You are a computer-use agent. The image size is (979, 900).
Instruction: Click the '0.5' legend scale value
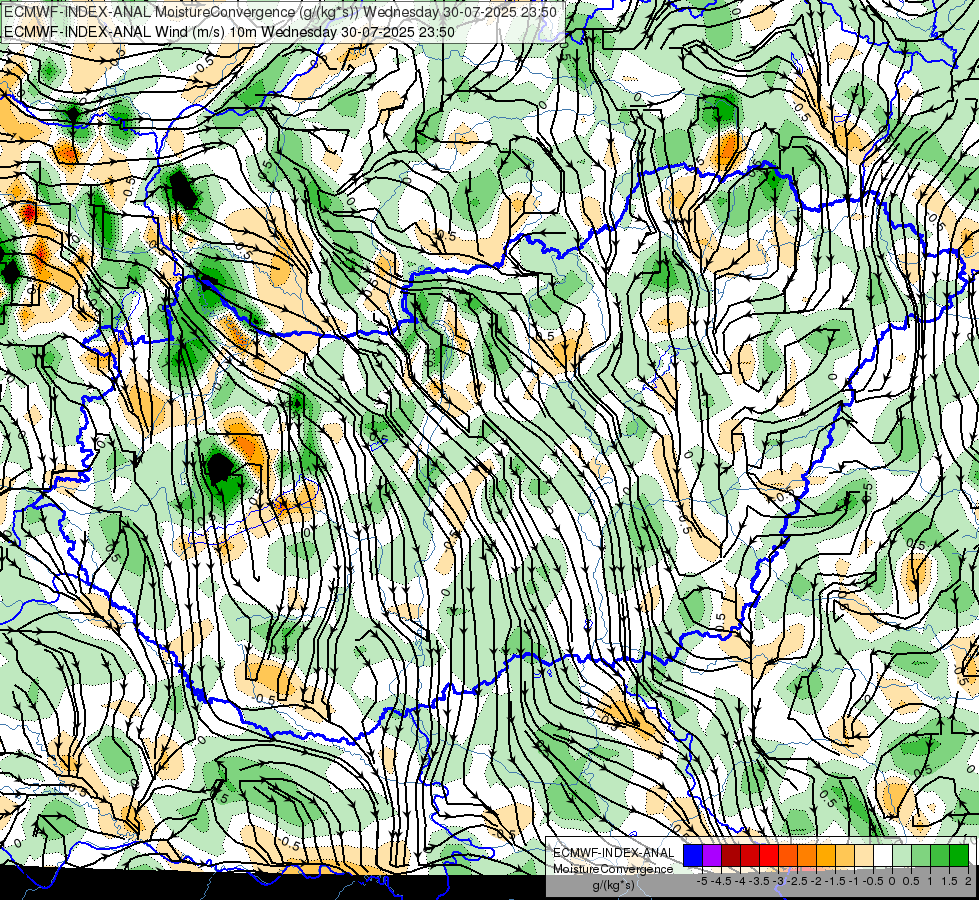pyautogui.click(x=911, y=881)
